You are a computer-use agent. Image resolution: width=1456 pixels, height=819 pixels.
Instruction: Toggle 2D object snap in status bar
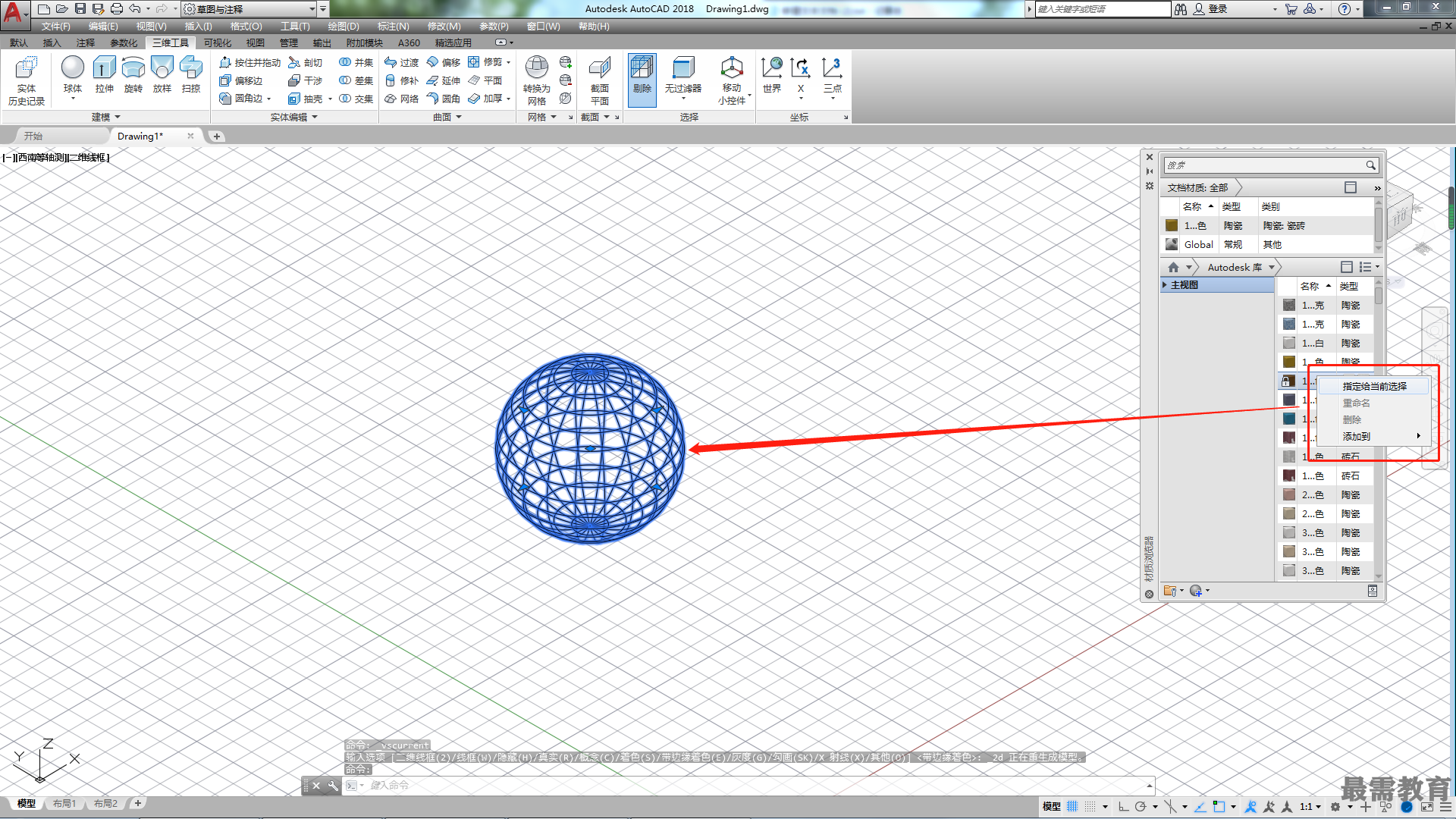(x=1219, y=806)
